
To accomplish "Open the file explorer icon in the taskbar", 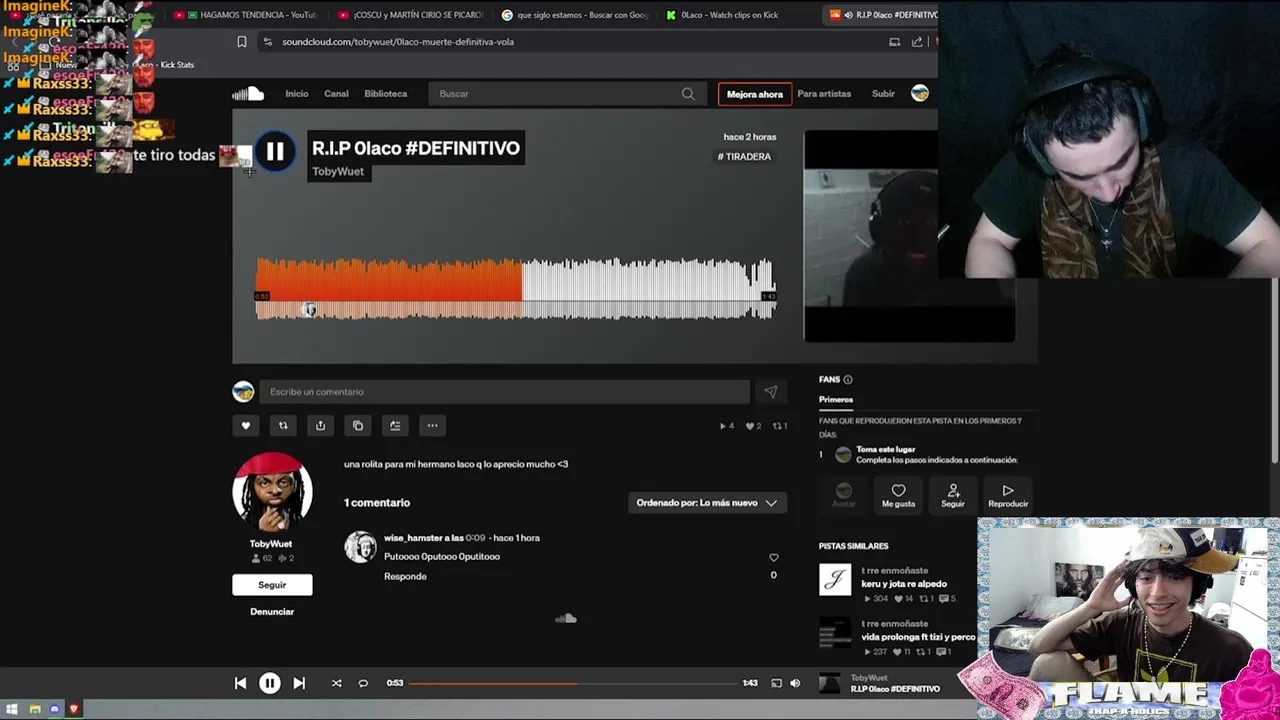I will coord(35,710).
